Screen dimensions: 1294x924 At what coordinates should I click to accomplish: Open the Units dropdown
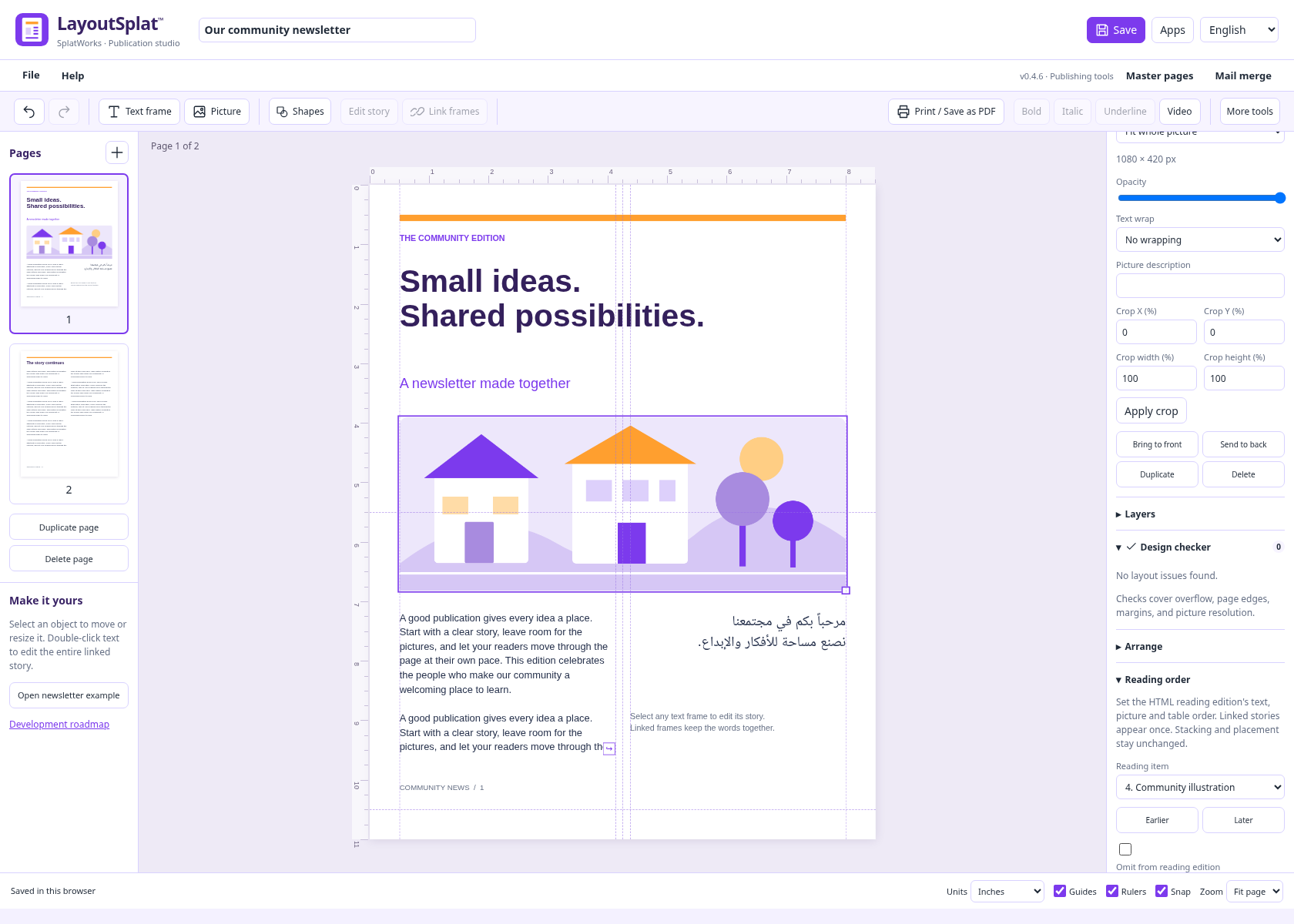(x=1007, y=892)
